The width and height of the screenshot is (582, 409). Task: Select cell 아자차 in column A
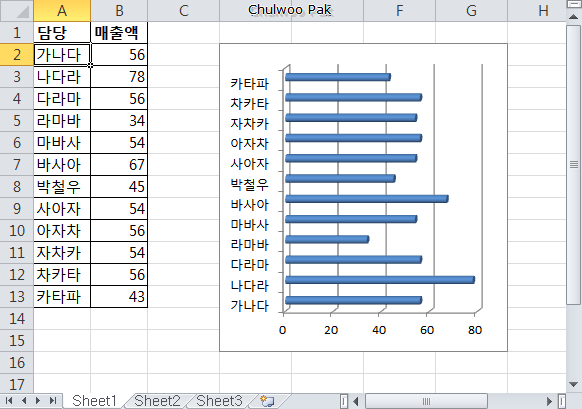click(62, 230)
